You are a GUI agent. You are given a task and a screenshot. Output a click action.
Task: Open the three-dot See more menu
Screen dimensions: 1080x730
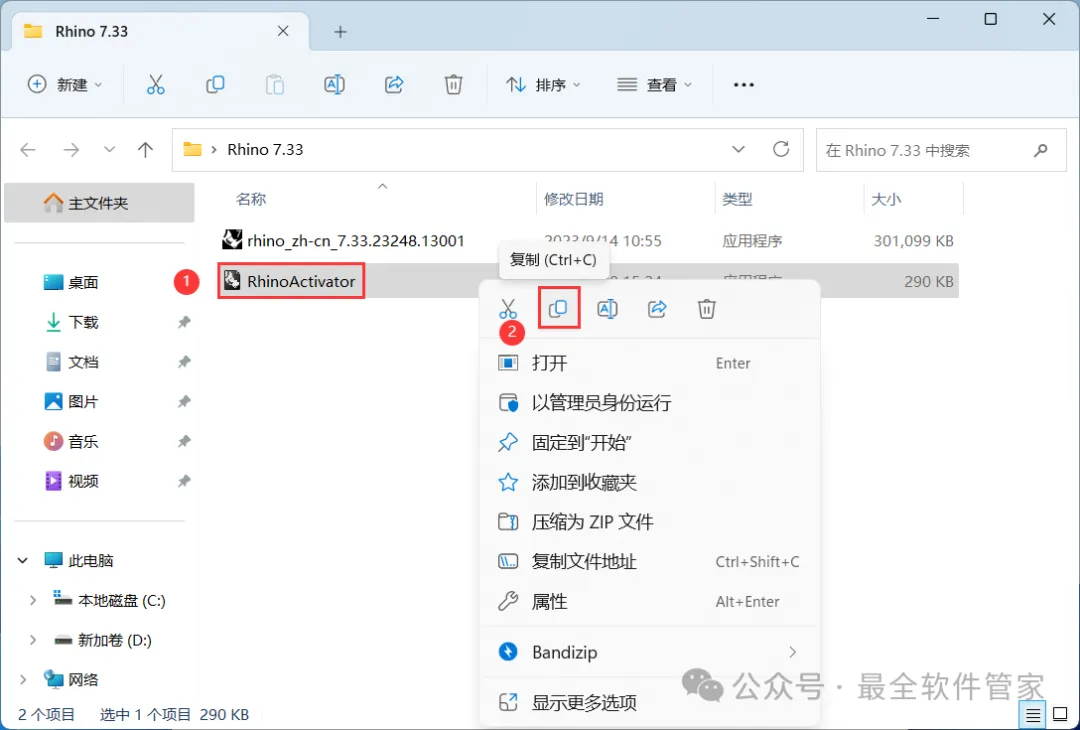pyautogui.click(x=744, y=85)
